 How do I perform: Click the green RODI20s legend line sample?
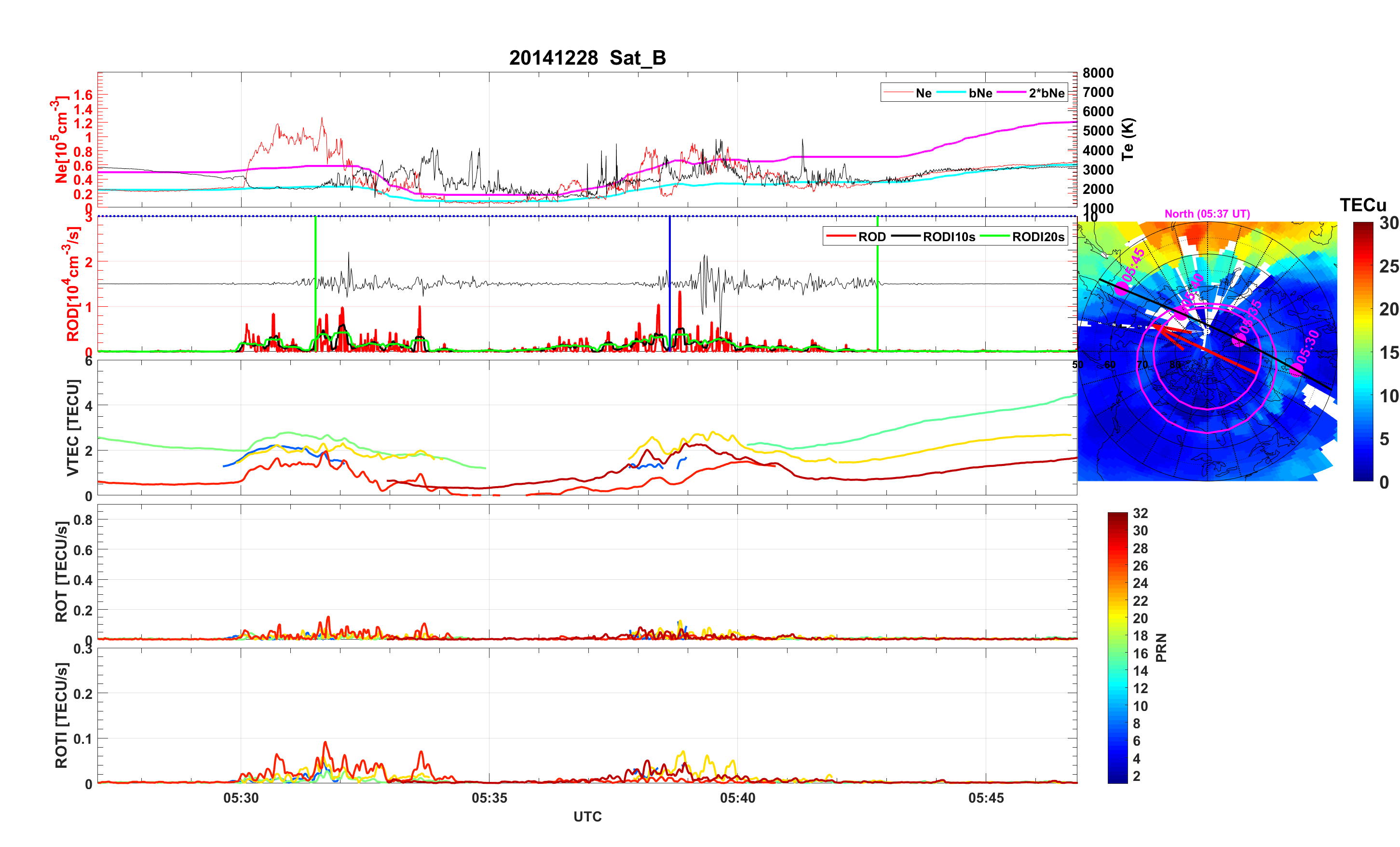pyautogui.click(x=994, y=236)
